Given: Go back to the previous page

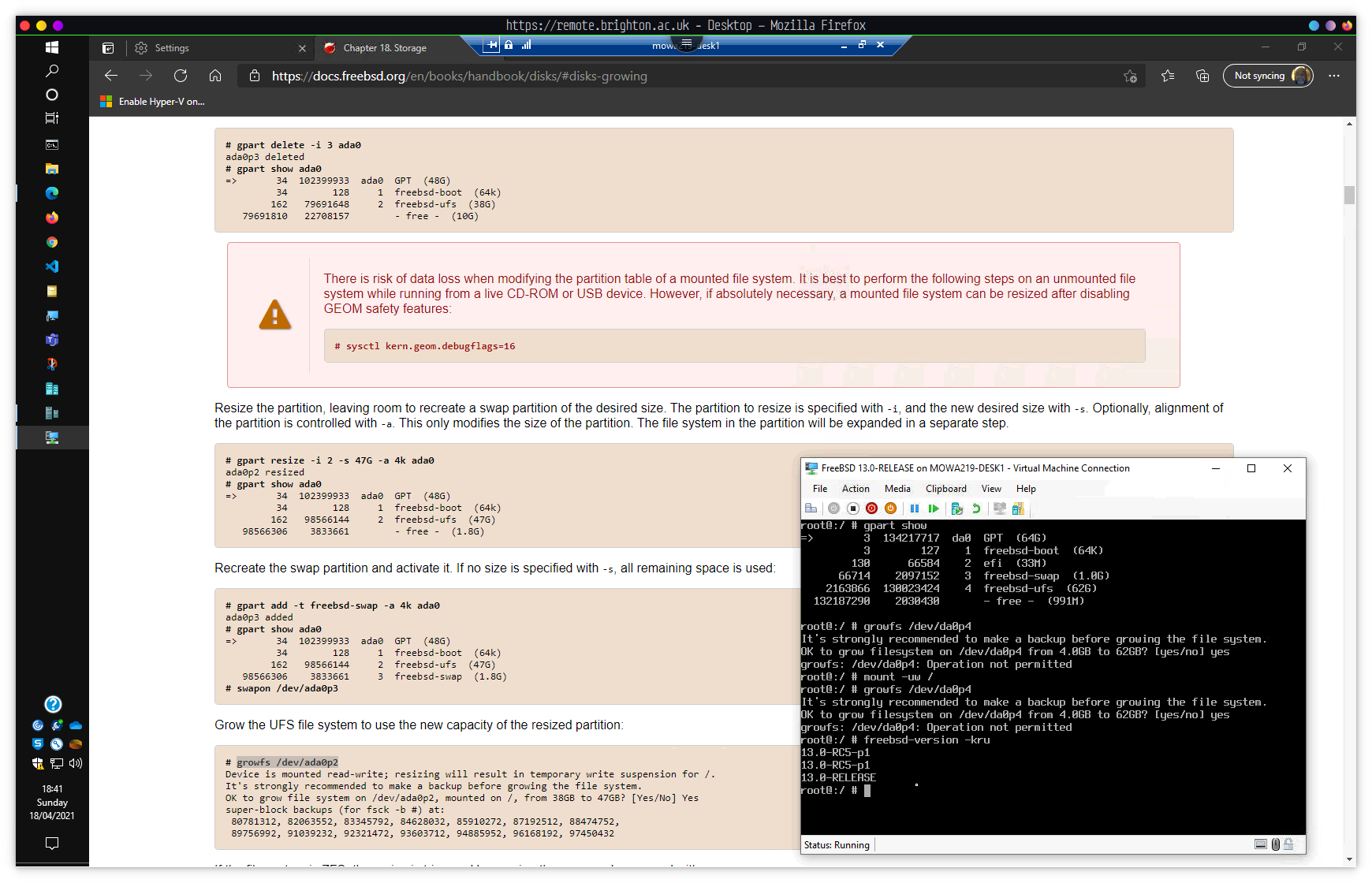Looking at the screenshot, I should tap(111, 76).
